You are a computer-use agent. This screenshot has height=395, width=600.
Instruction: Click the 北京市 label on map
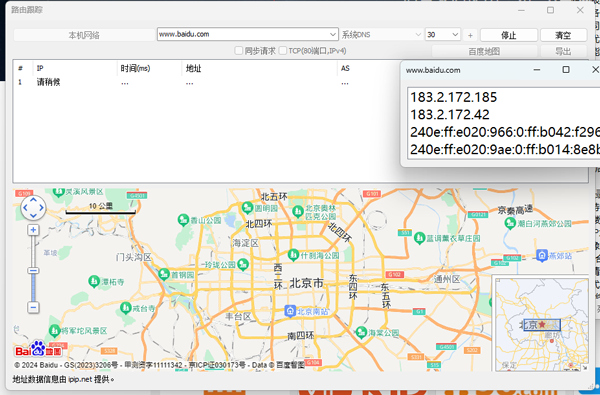307,283
